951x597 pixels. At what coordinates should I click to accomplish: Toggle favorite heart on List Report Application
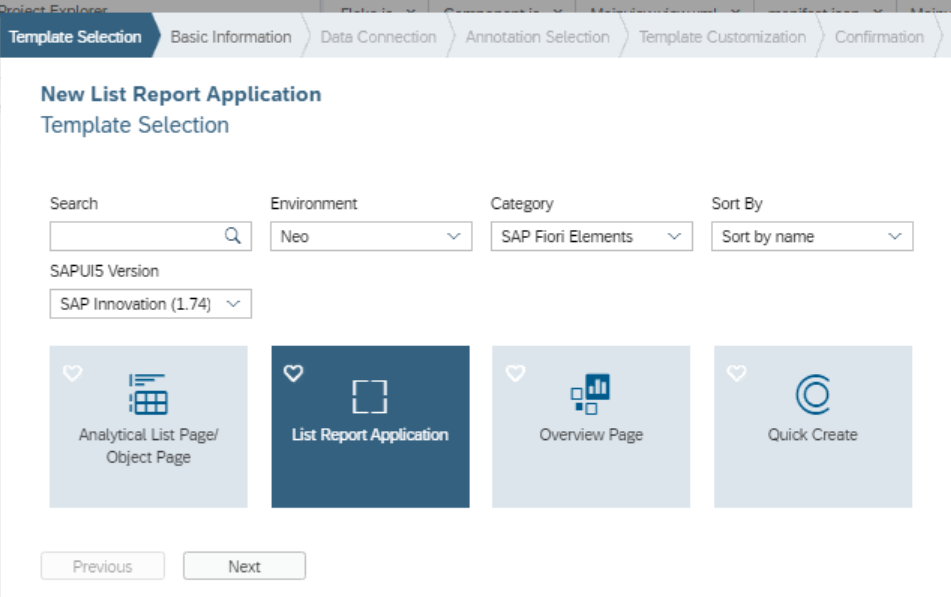point(293,373)
